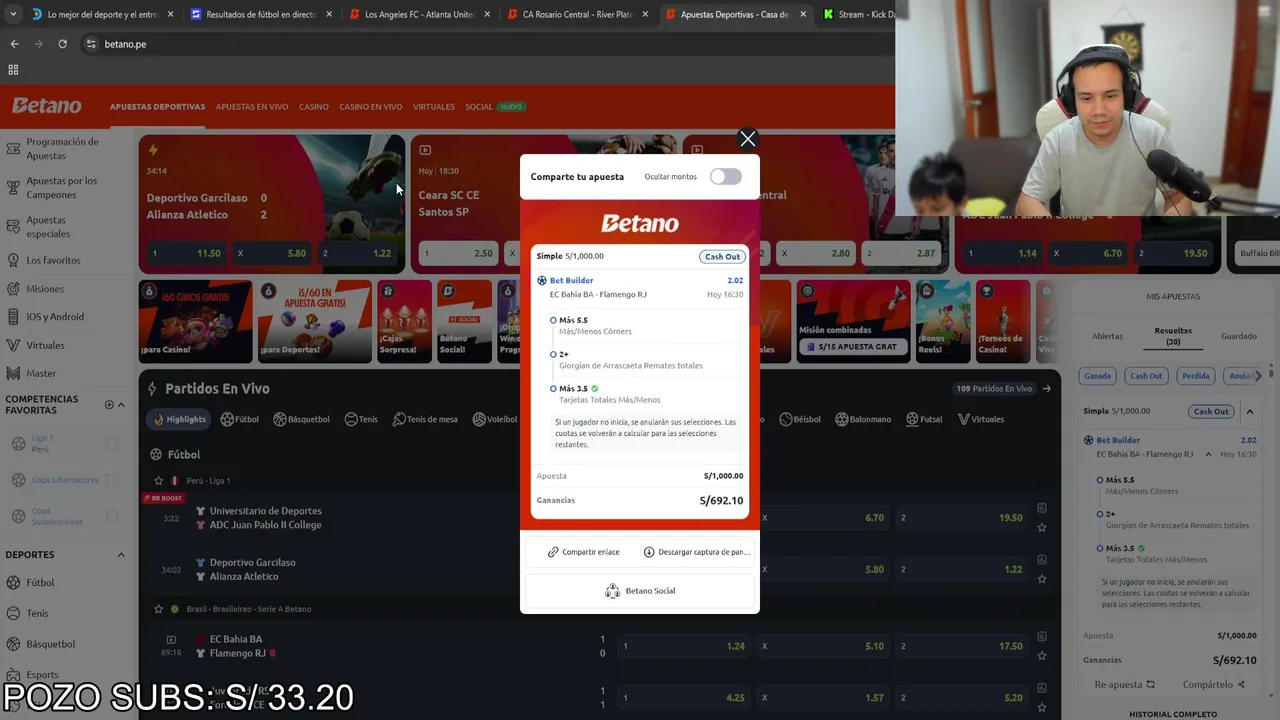Open the browser tab list dropdown
This screenshot has width=1280, height=720.
(12, 14)
